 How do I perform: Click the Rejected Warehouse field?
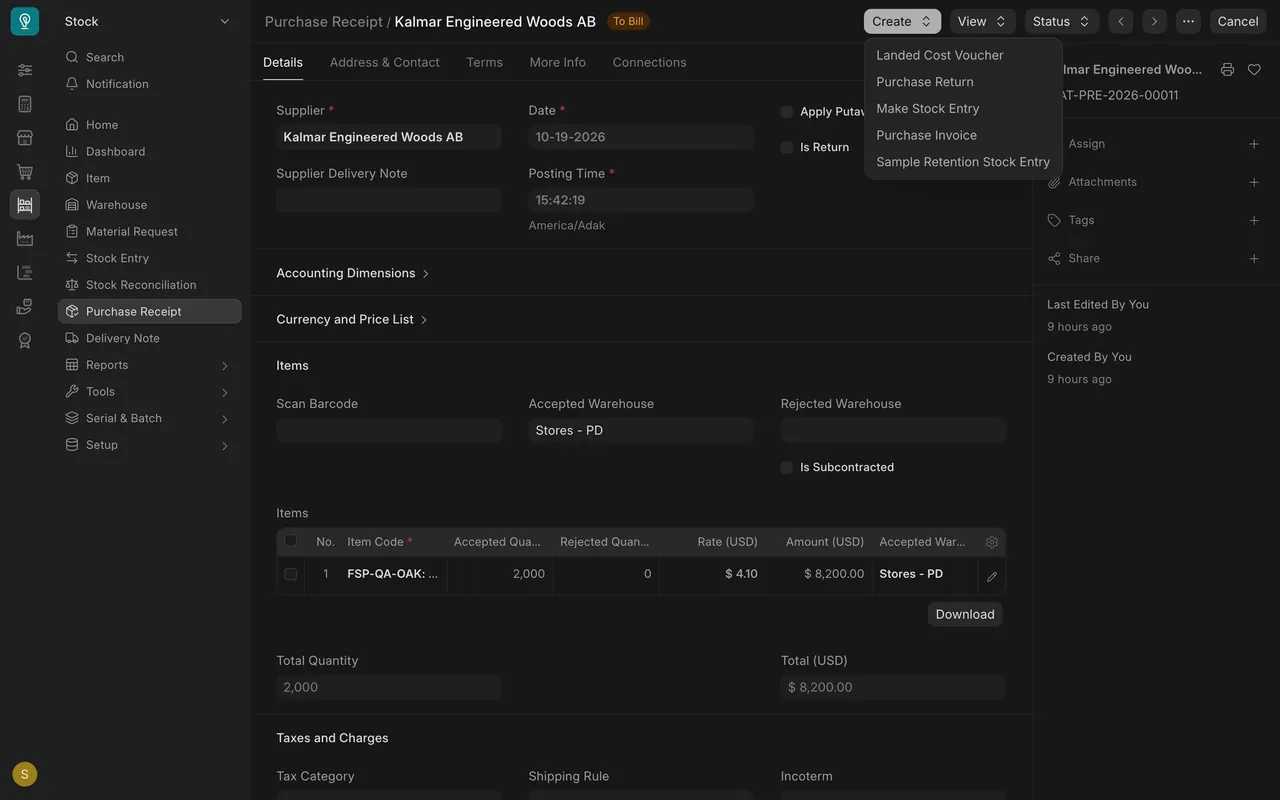[x=893, y=430]
